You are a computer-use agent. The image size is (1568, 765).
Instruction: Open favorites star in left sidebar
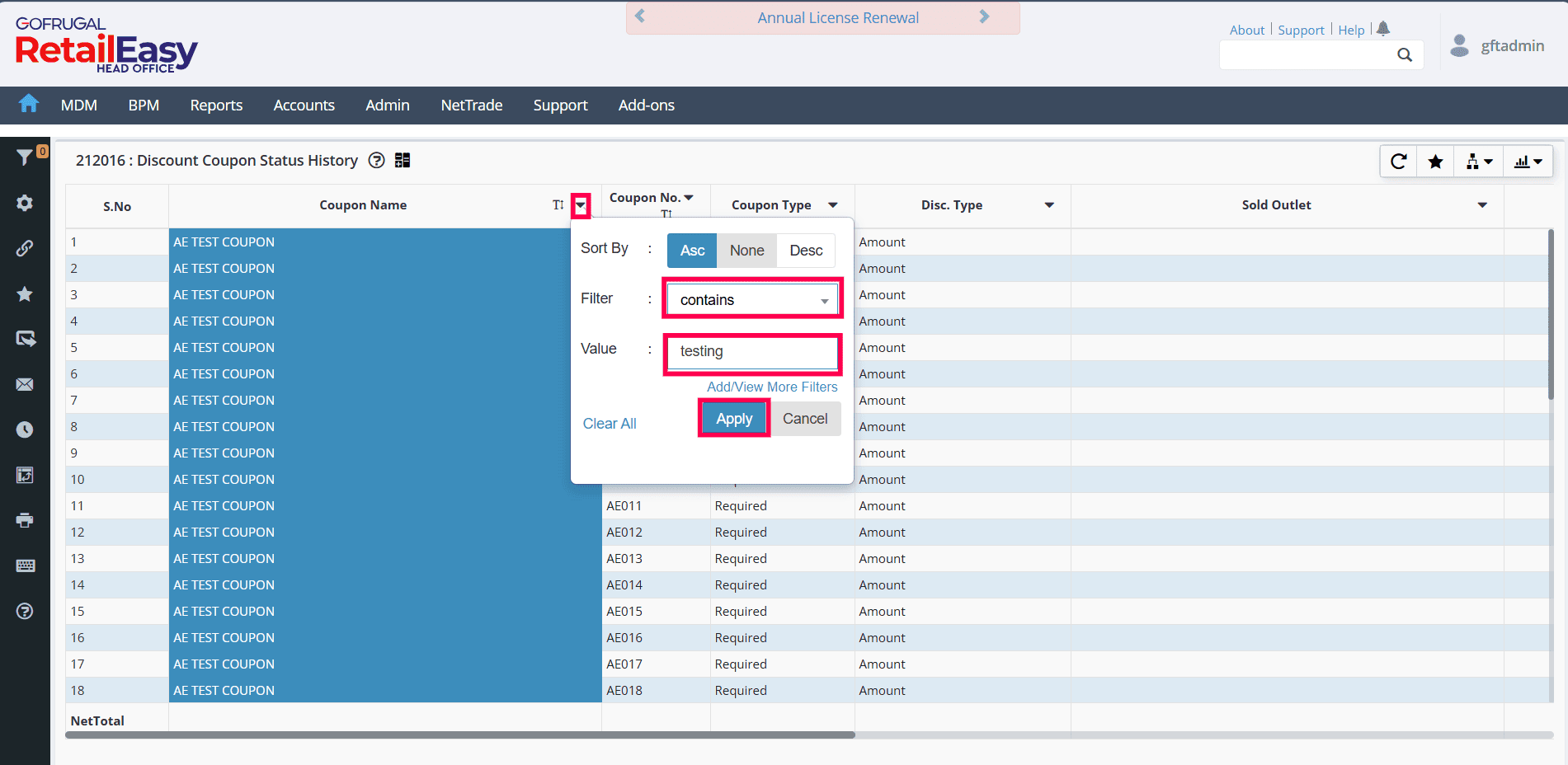coord(25,293)
